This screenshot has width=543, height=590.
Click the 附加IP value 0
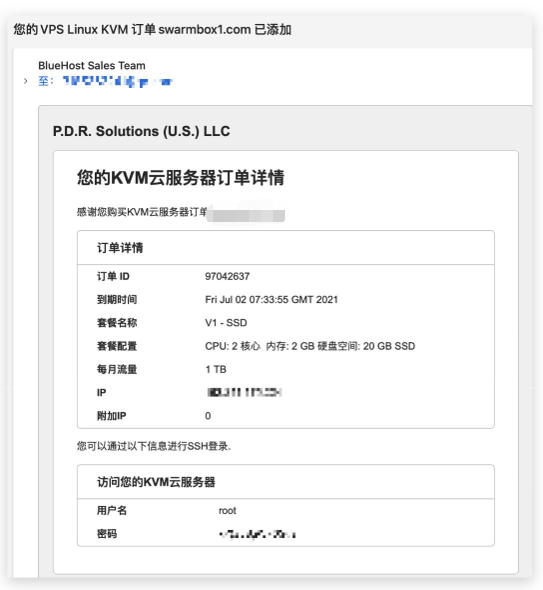click(208, 416)
